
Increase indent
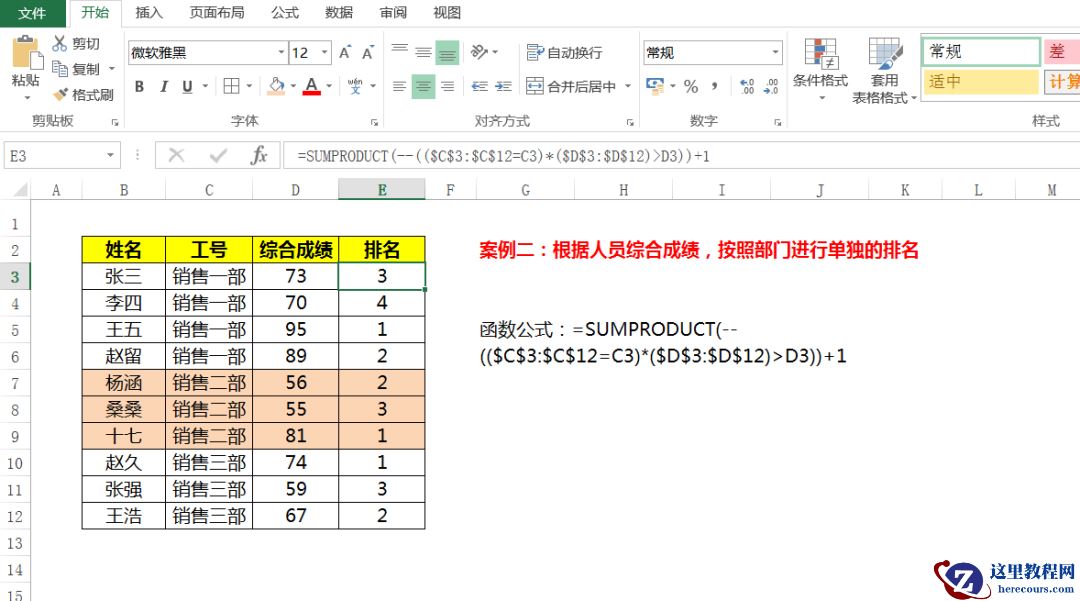pyautogui.click(x=503, y=86)
